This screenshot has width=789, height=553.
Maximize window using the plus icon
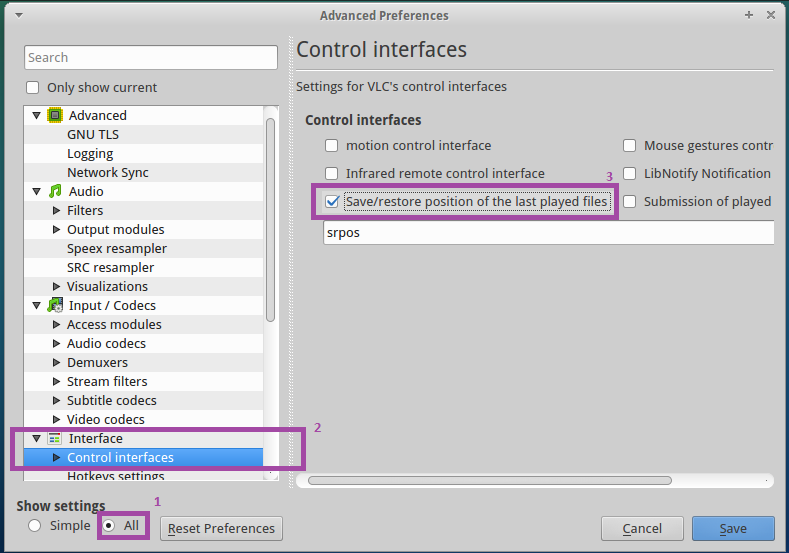[x=749, y=15]
